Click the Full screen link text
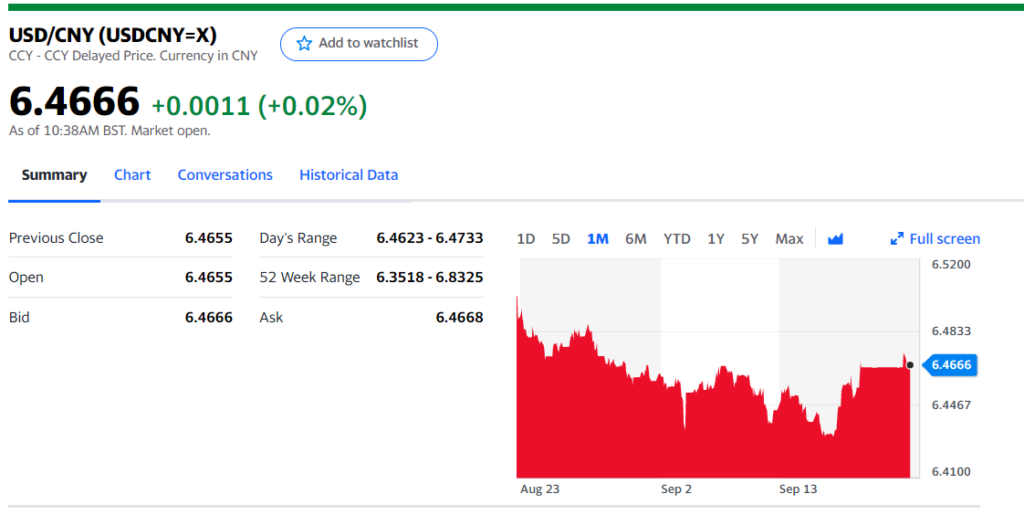This screenshot has height=515, width=1024. 945,239
